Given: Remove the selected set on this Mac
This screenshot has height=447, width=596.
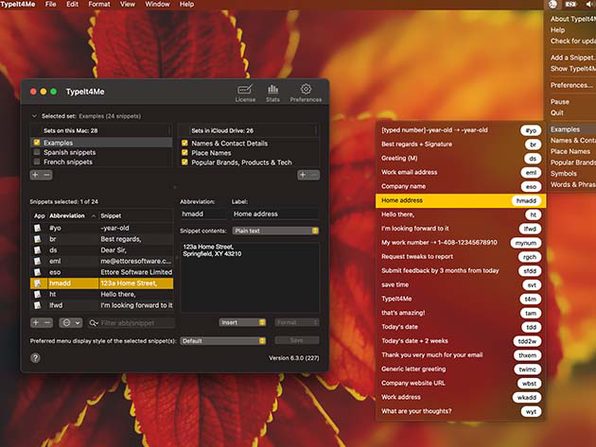Looking at the screenshot, I should click(x=47, y=175).
